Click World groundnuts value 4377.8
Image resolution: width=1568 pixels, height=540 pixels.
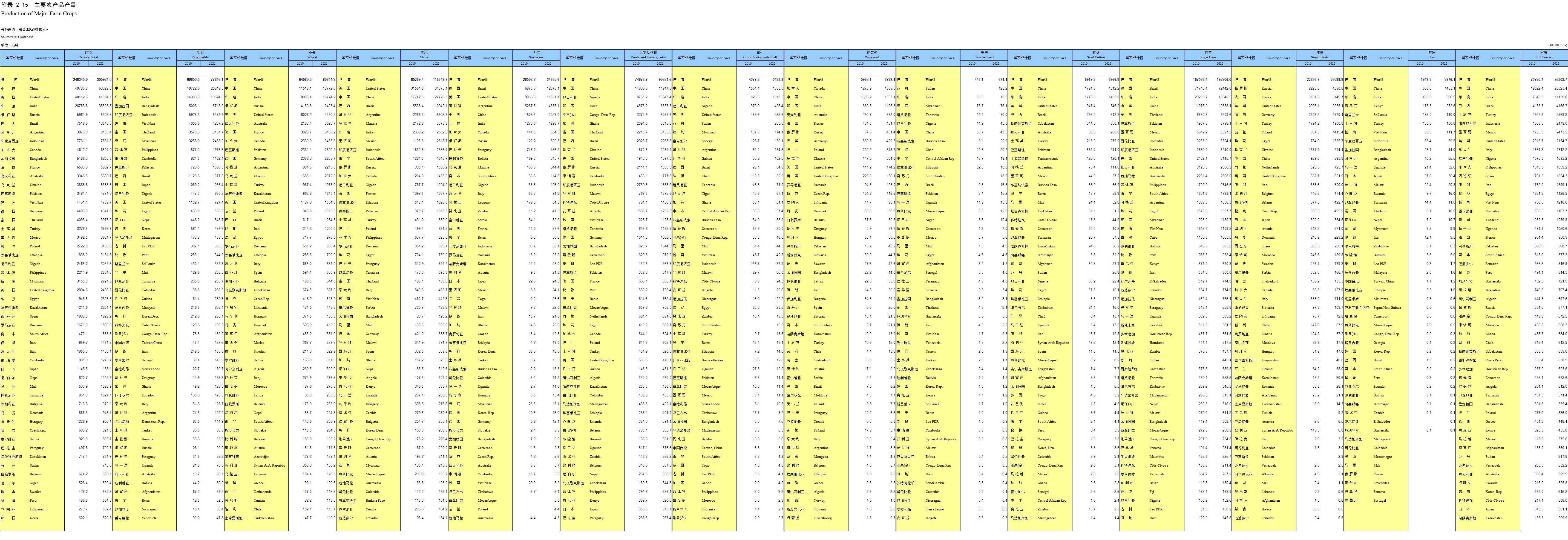click(754, 80)
